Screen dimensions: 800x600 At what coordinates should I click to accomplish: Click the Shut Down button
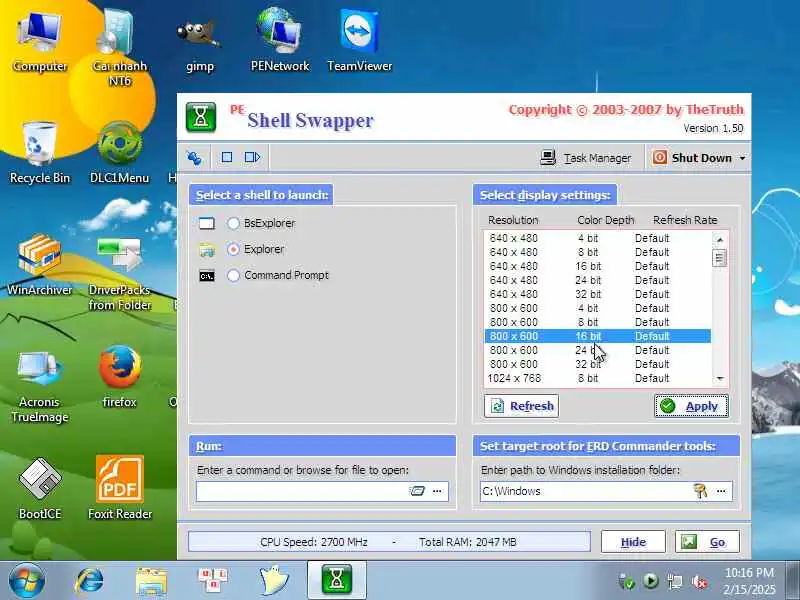[x=693, y=158]
